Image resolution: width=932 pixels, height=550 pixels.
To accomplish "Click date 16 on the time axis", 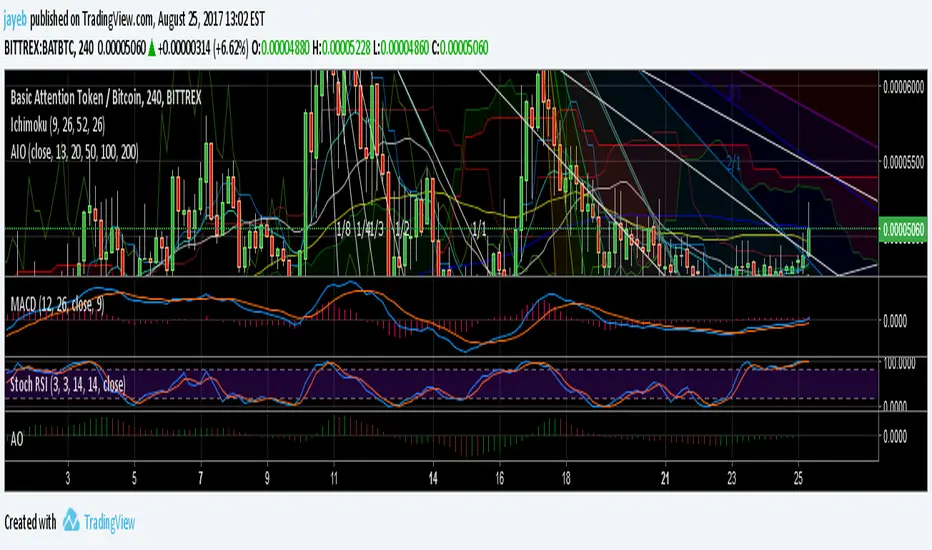I will point(499,479).
